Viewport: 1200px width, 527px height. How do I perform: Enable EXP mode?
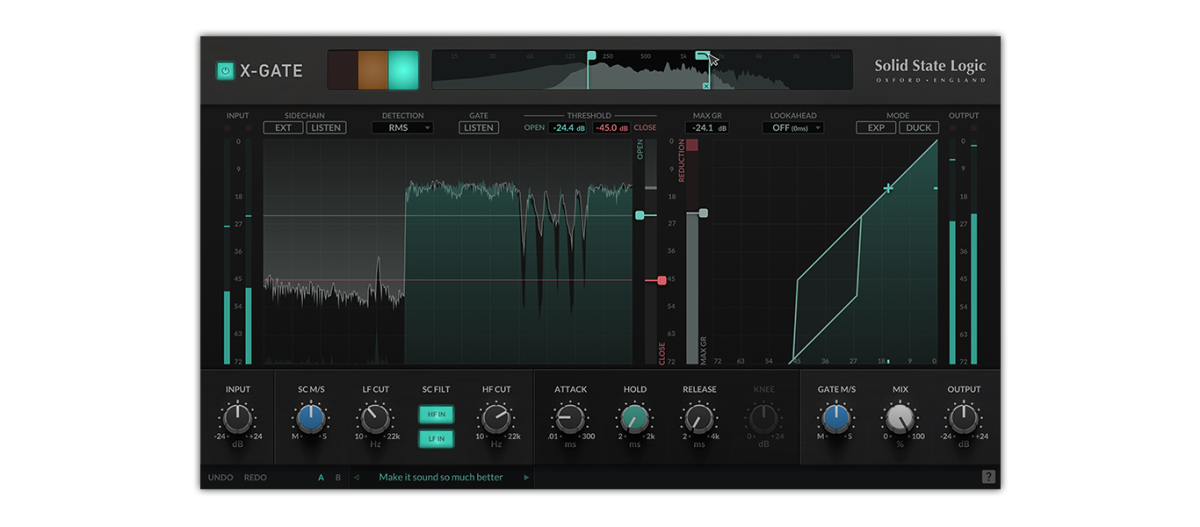(x=875, y=128)
